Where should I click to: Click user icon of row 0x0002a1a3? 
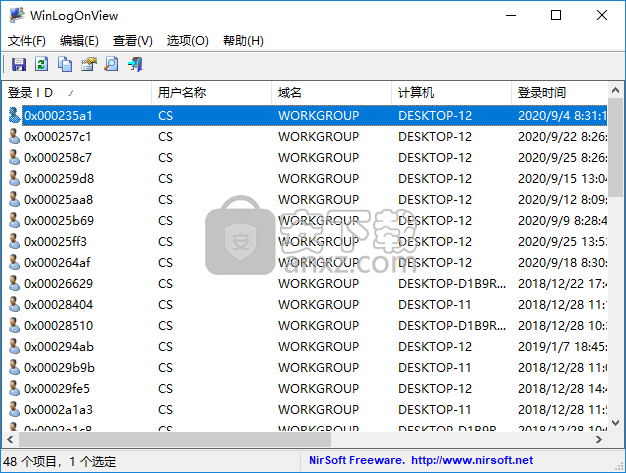tap(14, 410)
